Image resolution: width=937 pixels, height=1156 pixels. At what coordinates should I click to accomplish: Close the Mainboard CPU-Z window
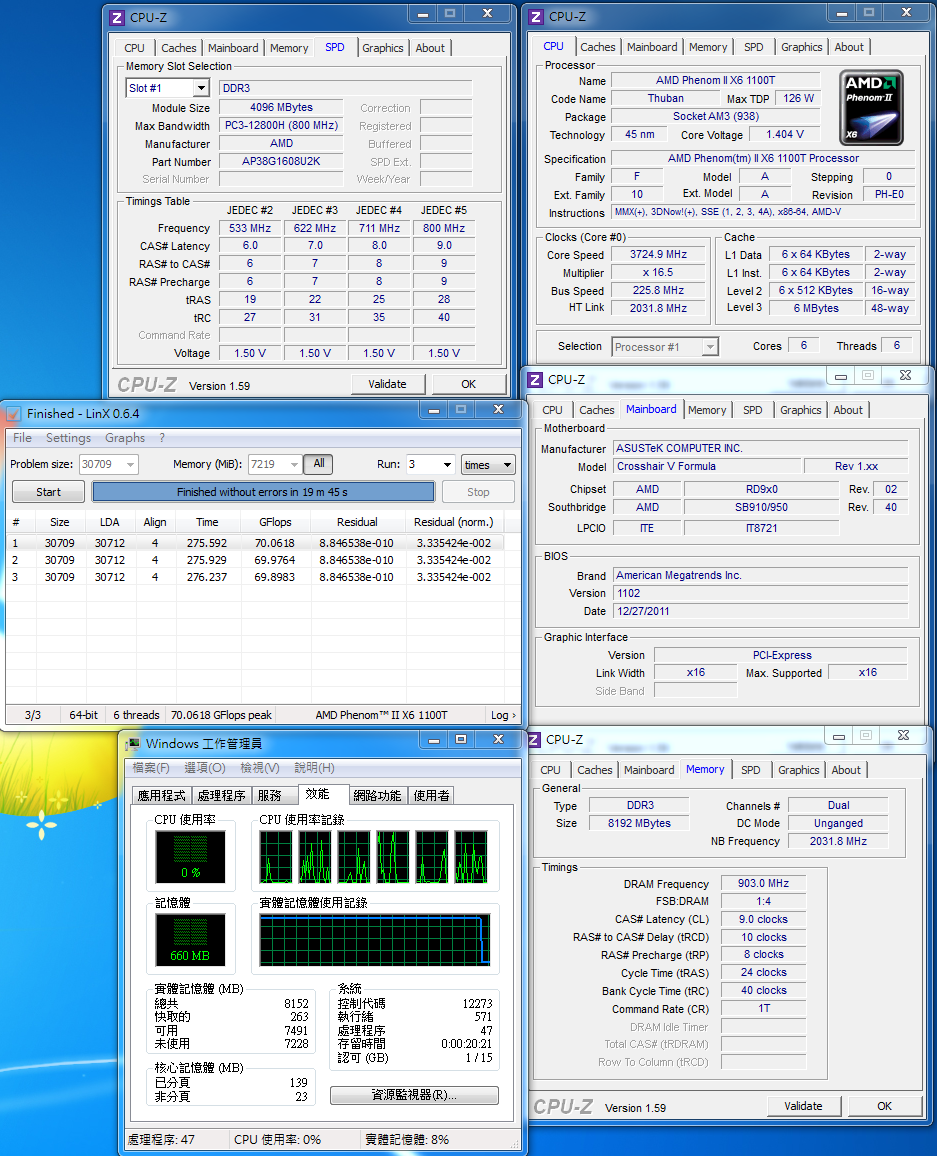[x=905, y=376]
